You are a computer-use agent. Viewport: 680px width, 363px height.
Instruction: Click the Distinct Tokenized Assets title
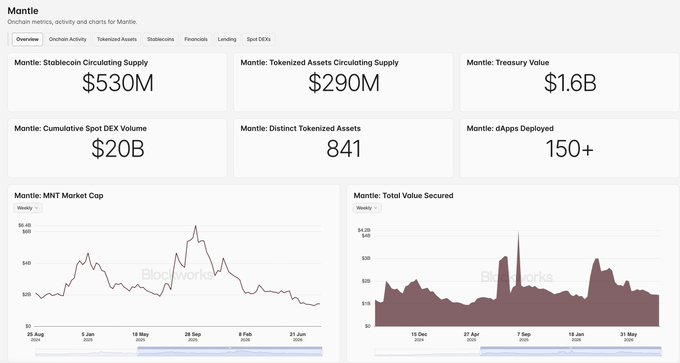click(301, 128)
